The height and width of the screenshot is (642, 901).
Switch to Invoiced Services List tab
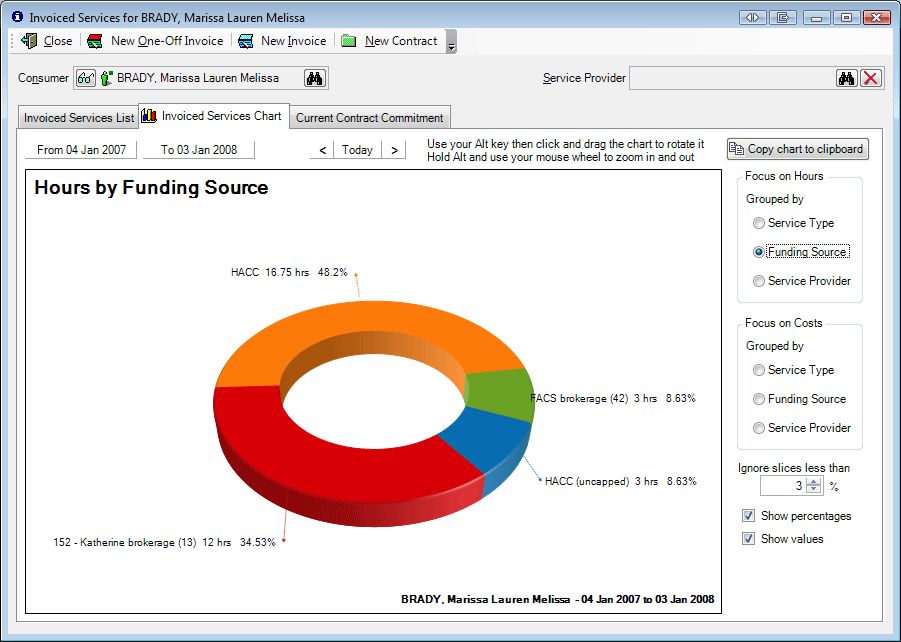pyautogui.click(x=79, y=118)
